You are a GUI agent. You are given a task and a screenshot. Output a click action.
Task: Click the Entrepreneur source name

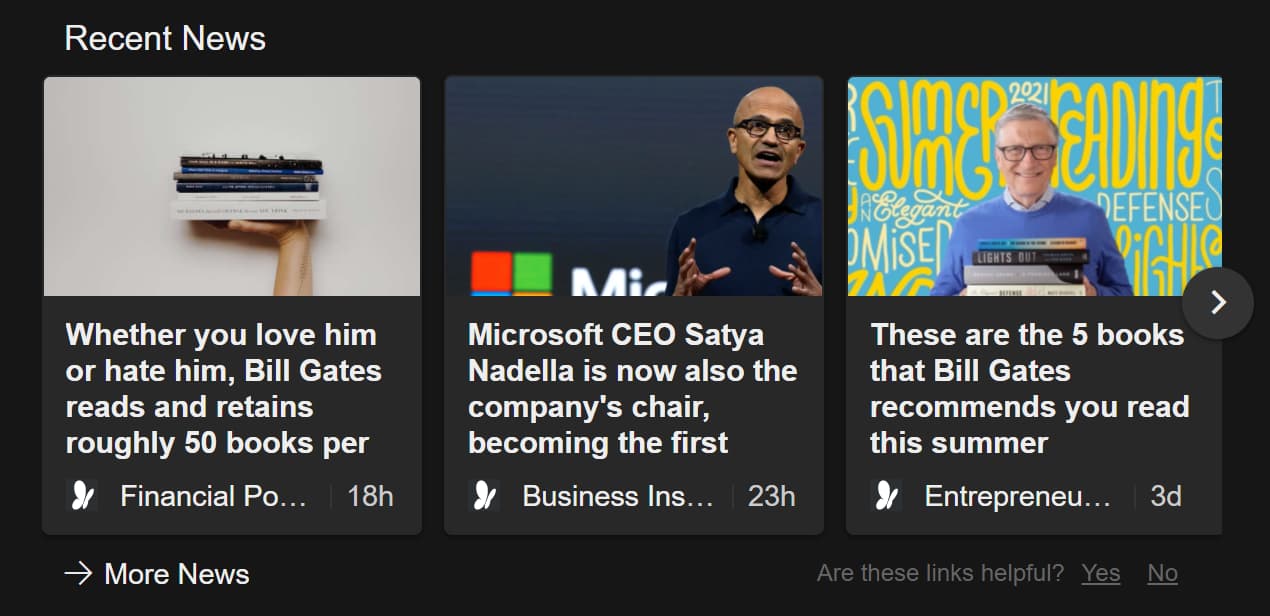1017,496
